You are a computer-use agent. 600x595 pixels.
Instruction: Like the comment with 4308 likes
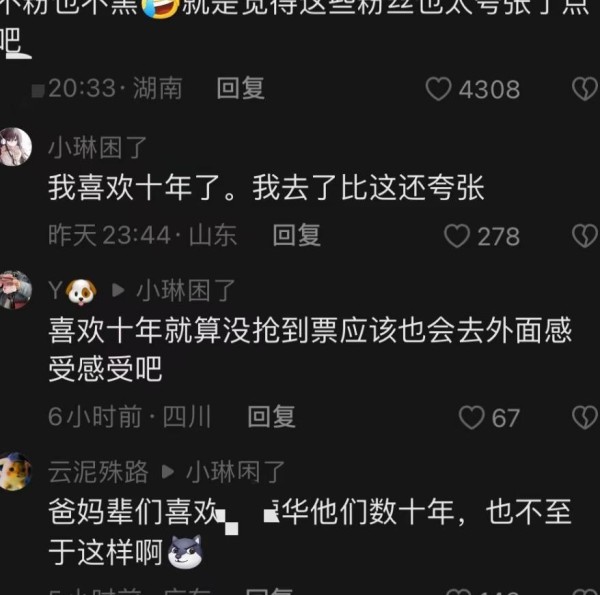tap(438, 89)
